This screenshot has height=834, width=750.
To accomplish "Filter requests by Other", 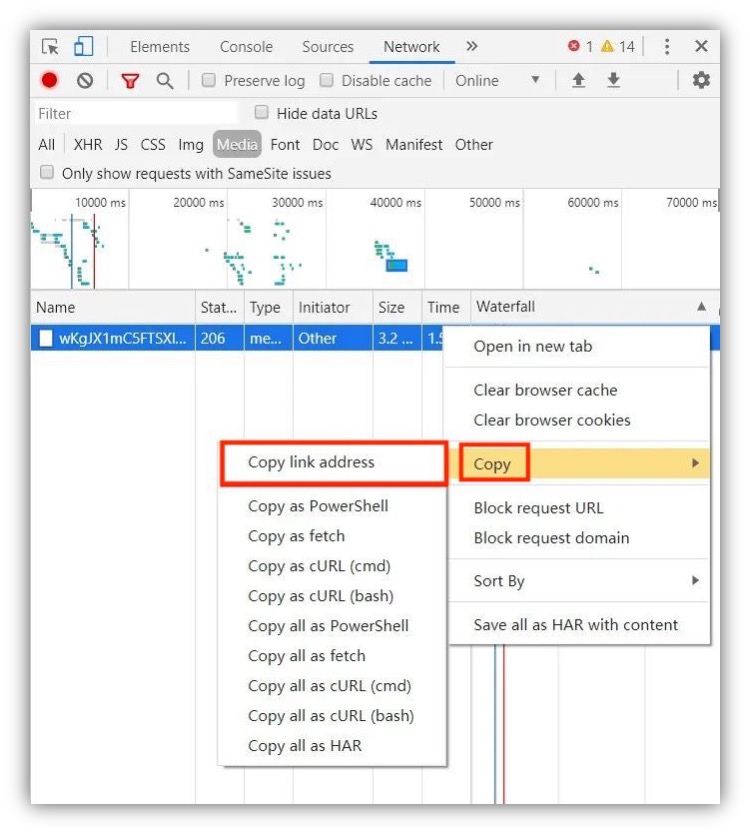I will pos(474,145).
